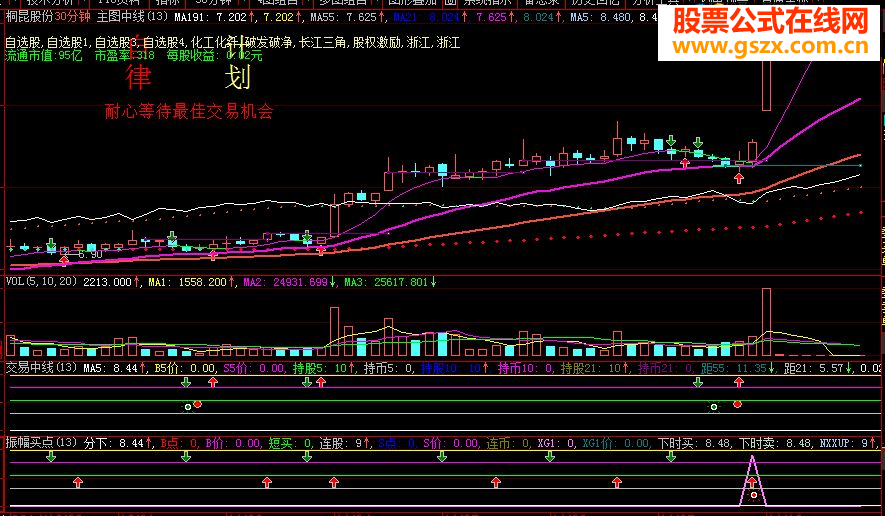Select the 30分钟 period label
The height and width of the screenshot is (516, 885).
(72, 17)
